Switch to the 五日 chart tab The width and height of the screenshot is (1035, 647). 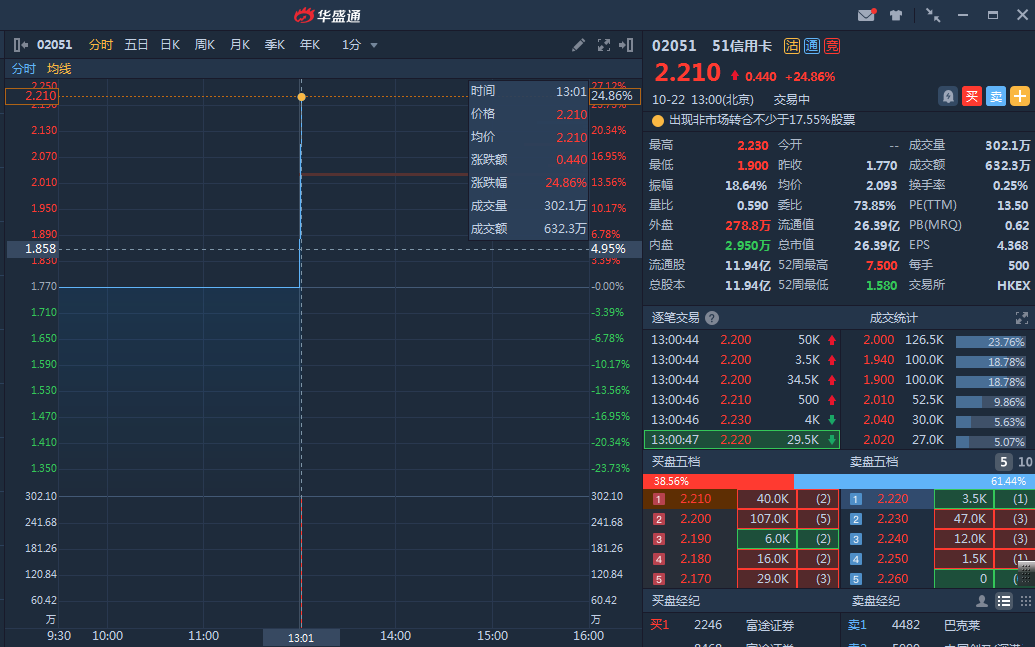click(x=136, y=45)
